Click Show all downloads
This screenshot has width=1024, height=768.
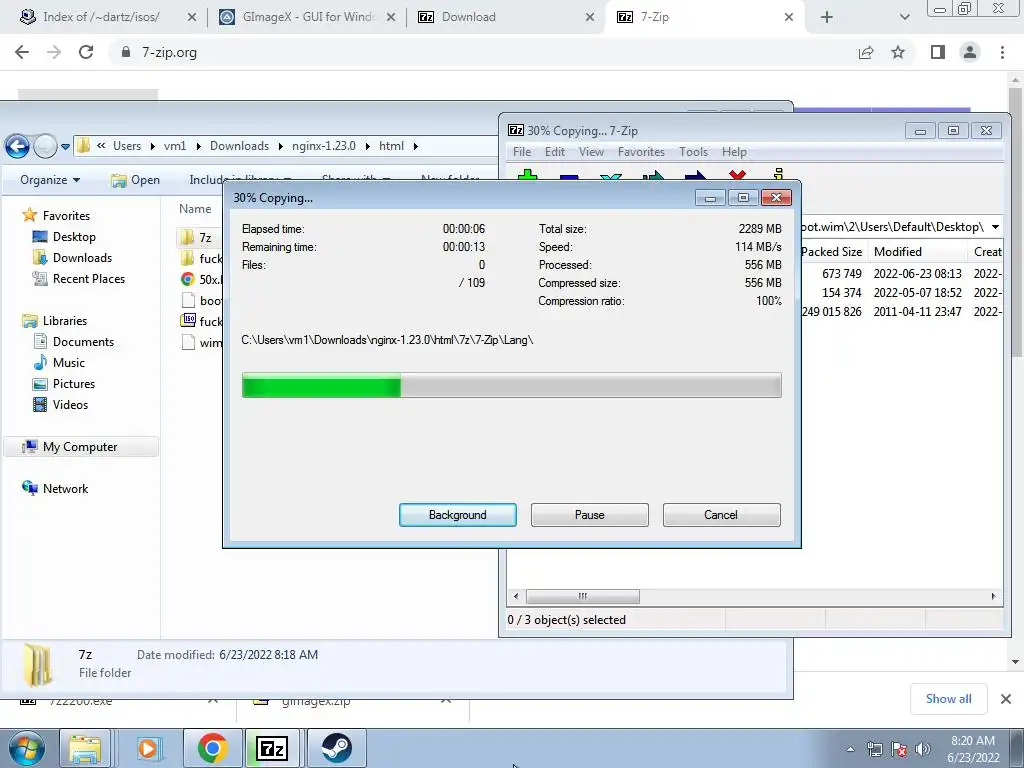tap(948, 699)
